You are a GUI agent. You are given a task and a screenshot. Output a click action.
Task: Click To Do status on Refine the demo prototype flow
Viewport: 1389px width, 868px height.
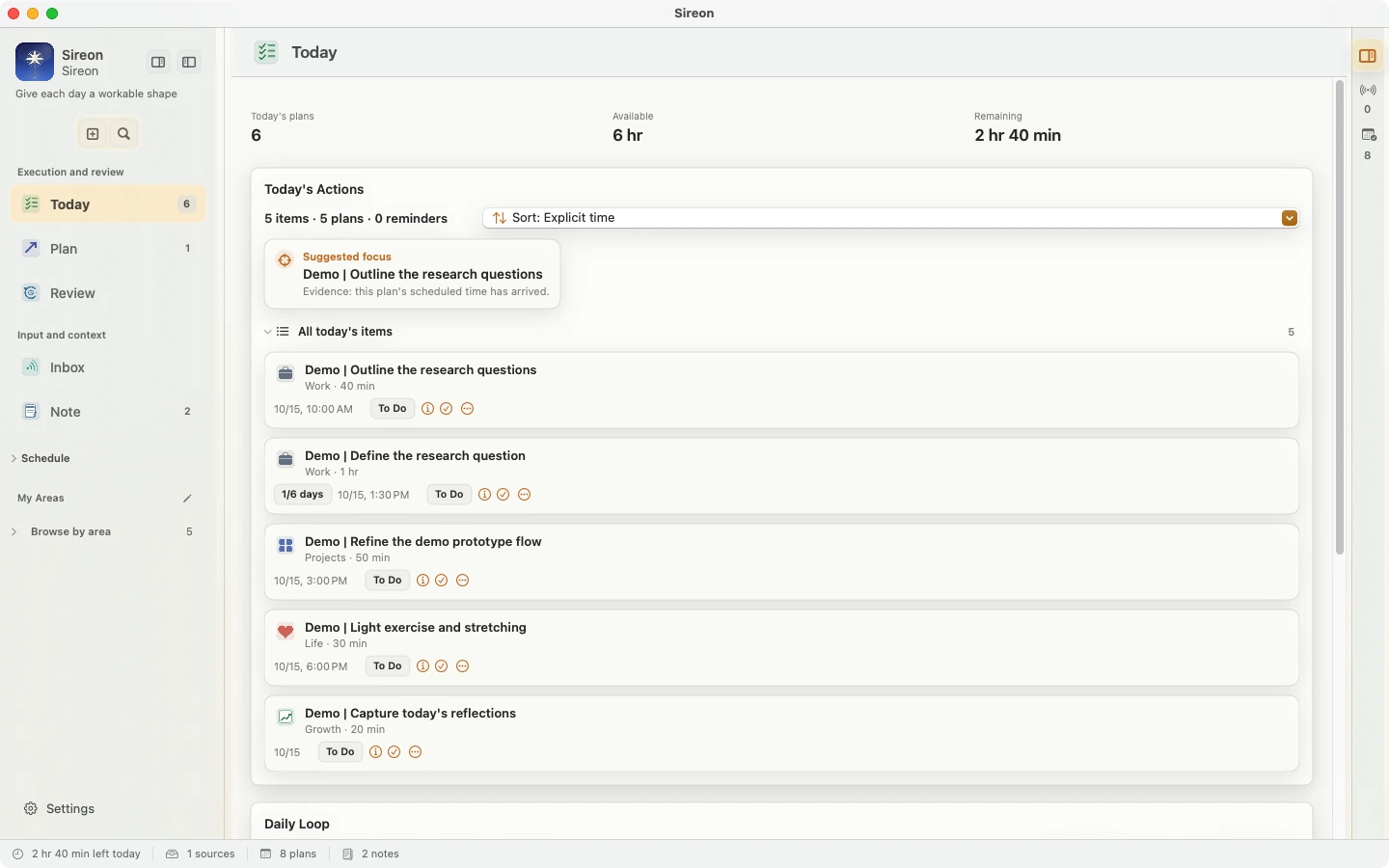tap(388, 581)
